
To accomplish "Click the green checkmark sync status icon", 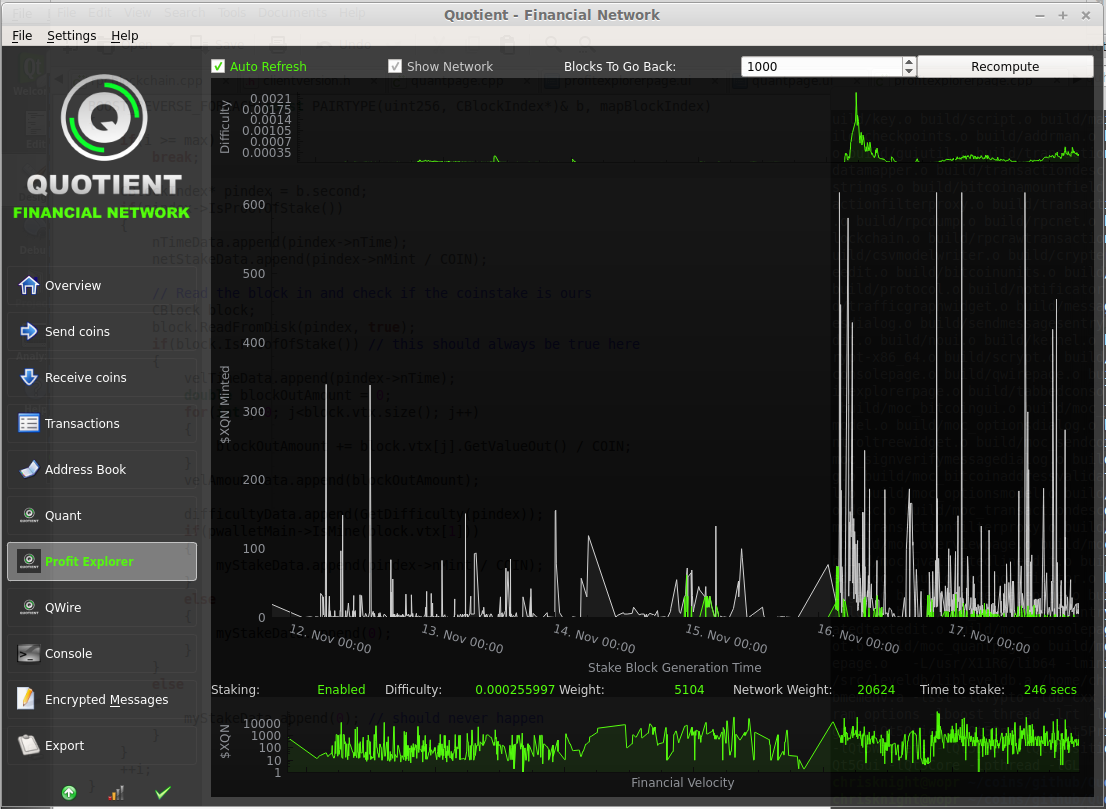I will 163,793.
